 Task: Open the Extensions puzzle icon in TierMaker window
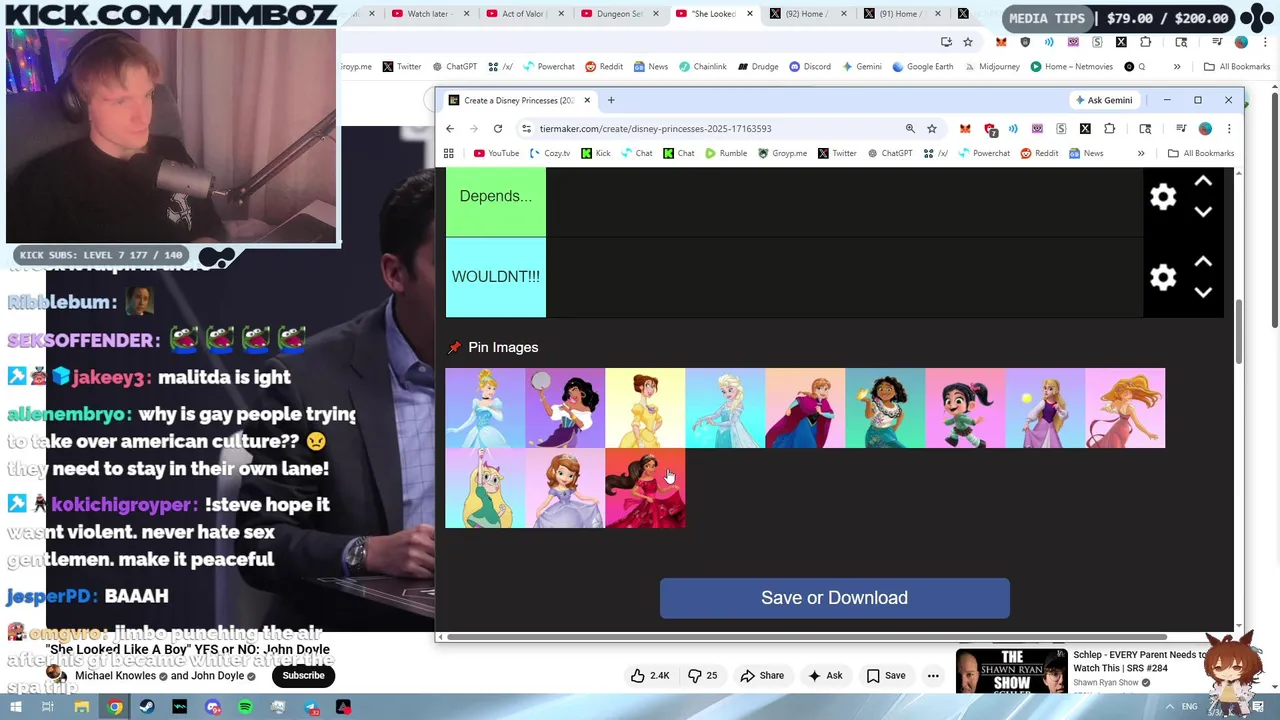1109,128
